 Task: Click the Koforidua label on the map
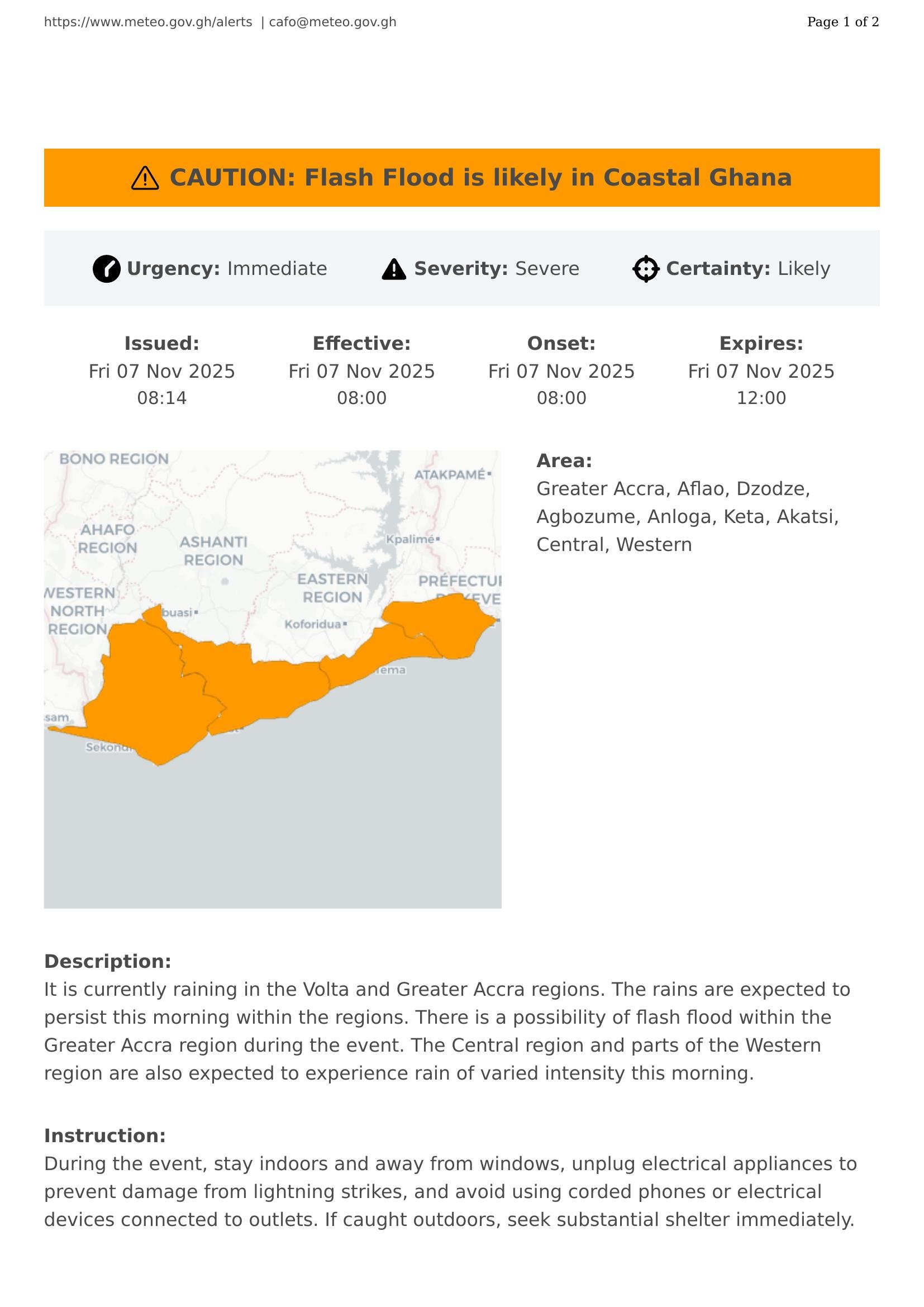313,625
